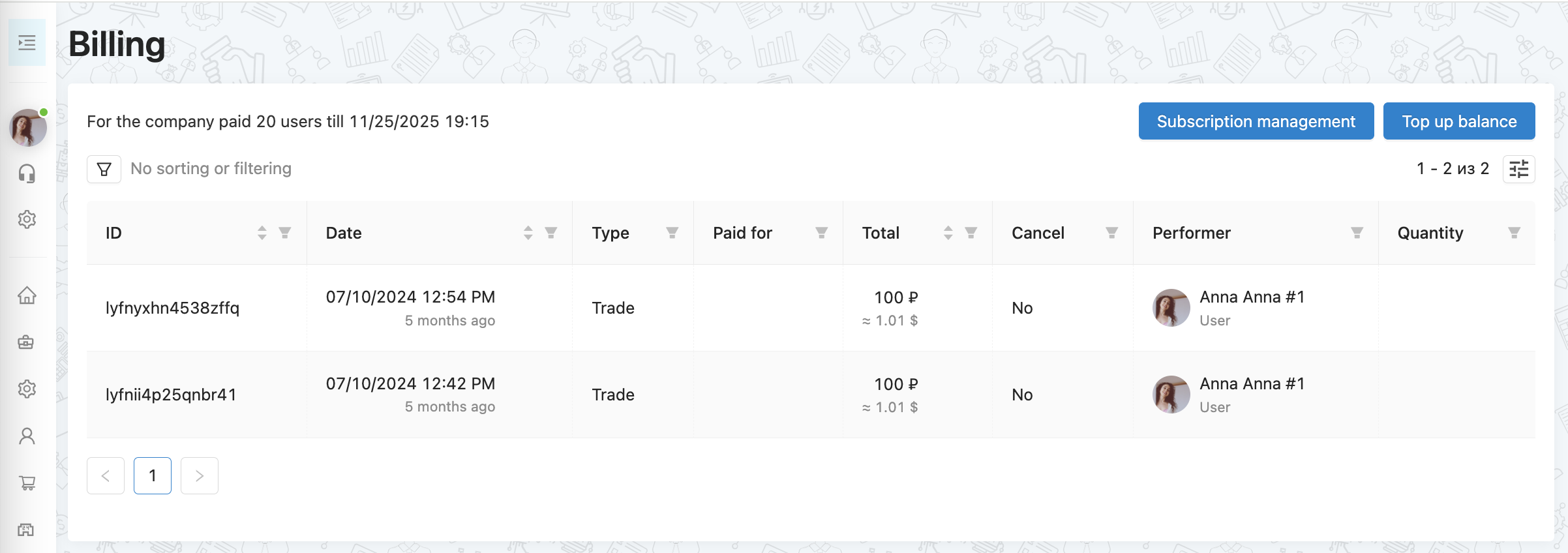Open the filter funnel button

[104, 169]
